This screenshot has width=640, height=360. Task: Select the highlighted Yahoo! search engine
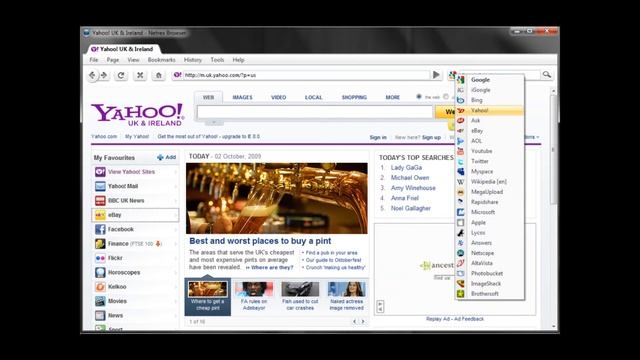[490, 111]
